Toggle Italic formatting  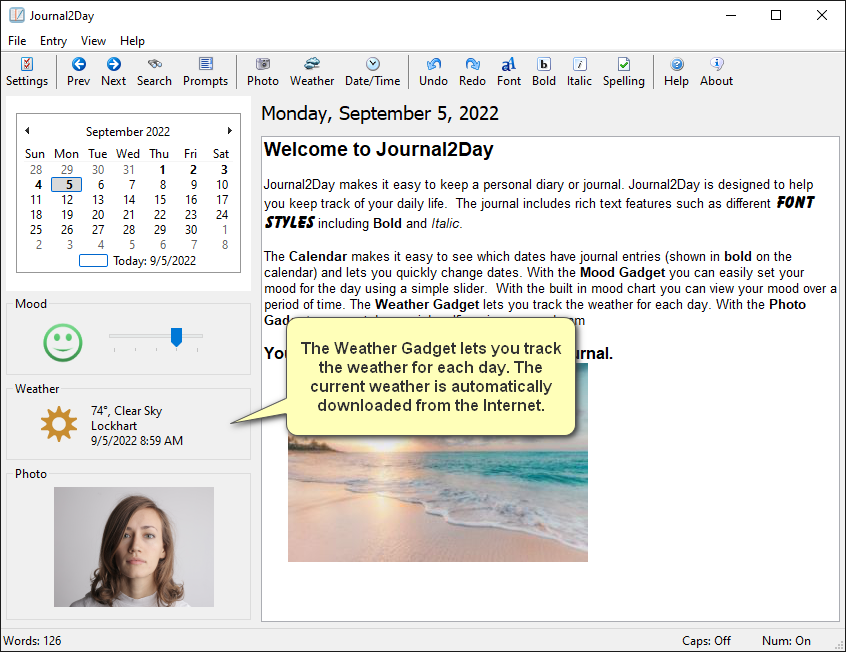579,72
